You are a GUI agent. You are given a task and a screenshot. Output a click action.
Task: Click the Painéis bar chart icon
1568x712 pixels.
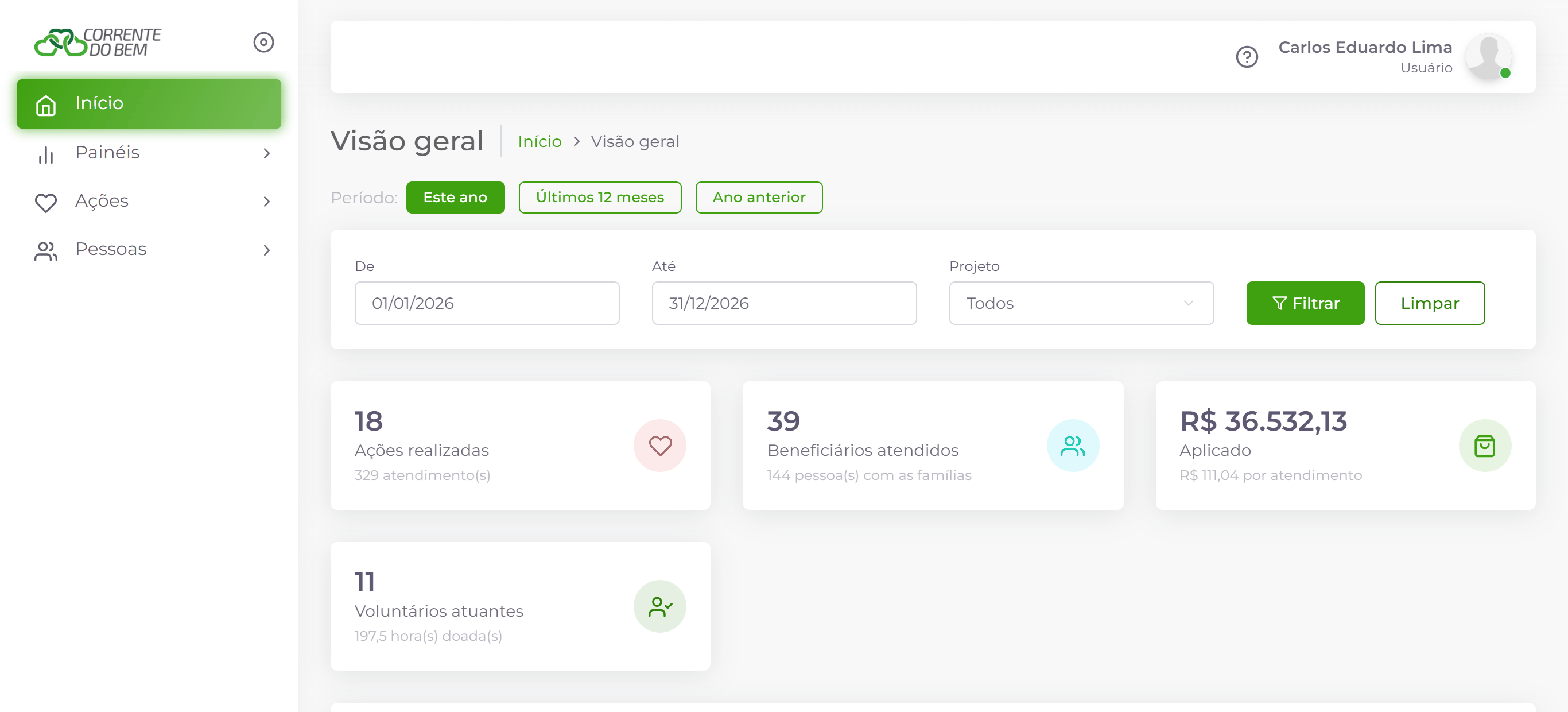(46, 153)
